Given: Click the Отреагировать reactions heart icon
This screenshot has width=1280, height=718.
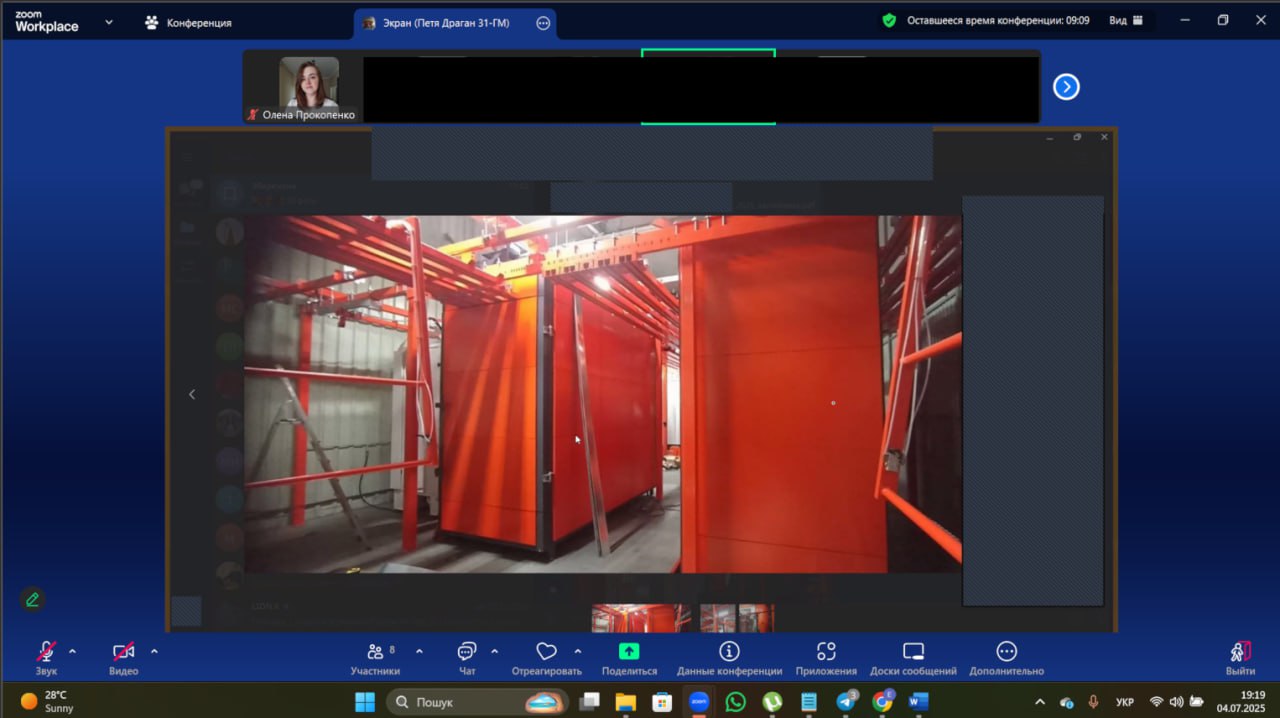Looking at the screenshot, I should click(546, 652).
